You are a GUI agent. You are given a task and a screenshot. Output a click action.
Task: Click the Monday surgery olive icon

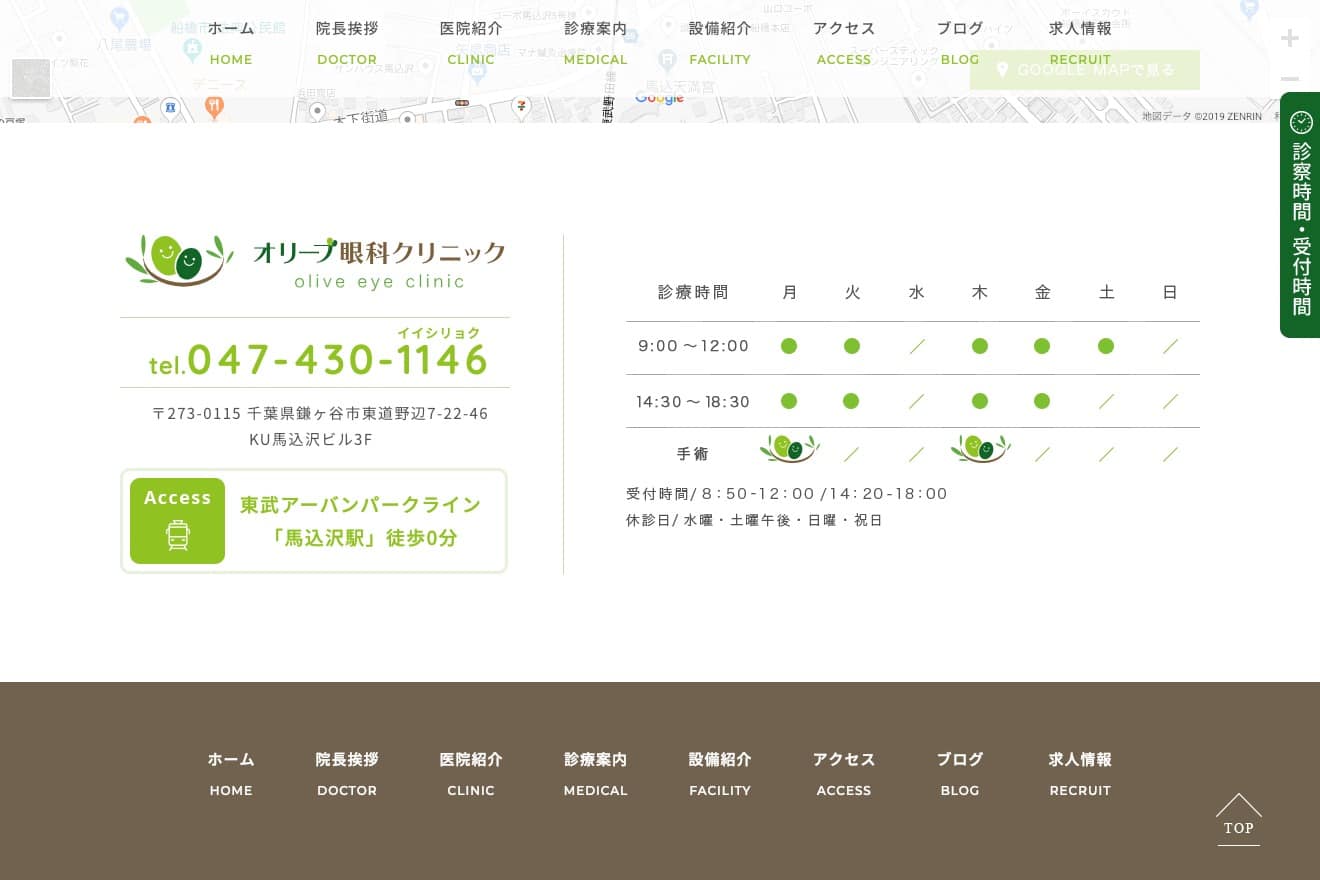pyautogui.click(x=789, y=448)
